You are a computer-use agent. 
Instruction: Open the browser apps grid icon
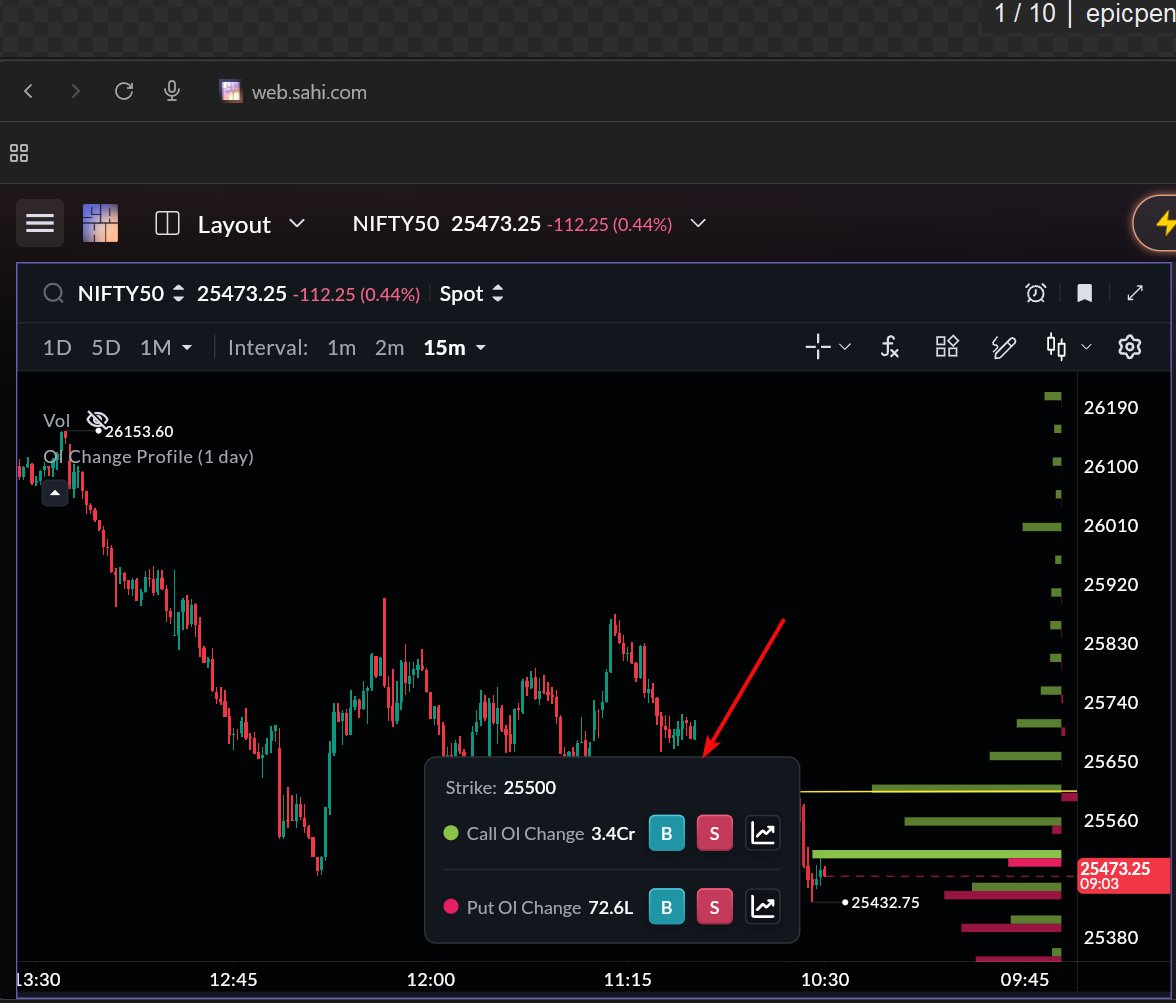click(19, 153)
